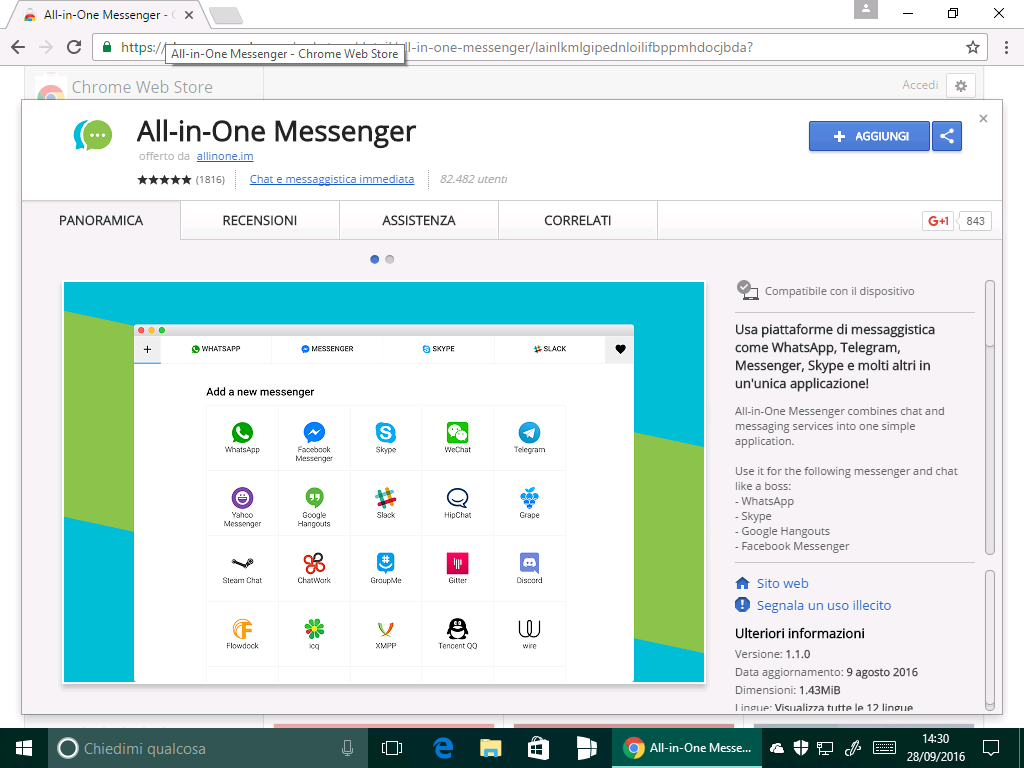The width and height of the screenshot is (1024, 768).
Task: Click the HipChat icon
Action: point(458,498)
